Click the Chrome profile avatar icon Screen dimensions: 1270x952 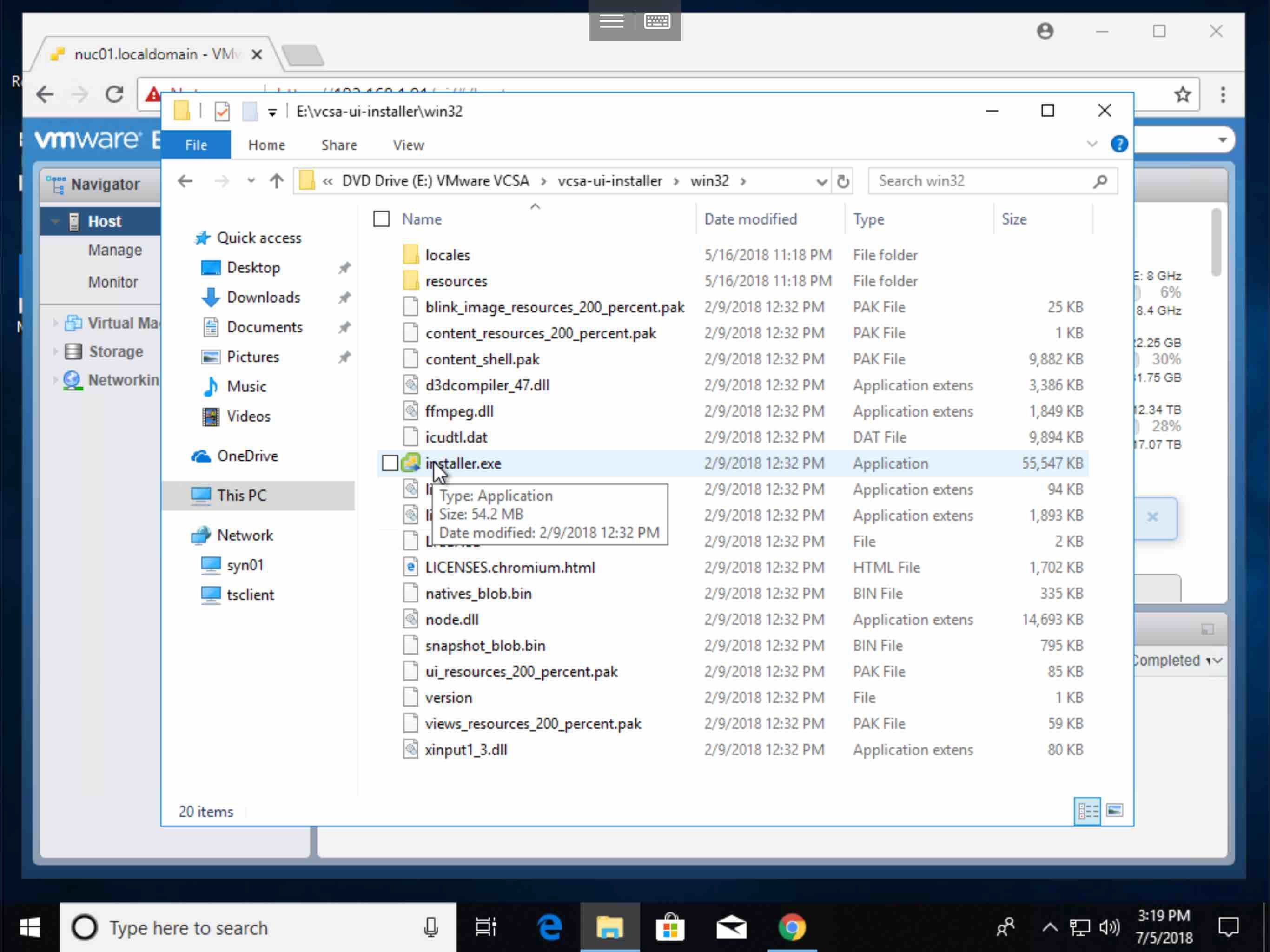(1045, 31)
